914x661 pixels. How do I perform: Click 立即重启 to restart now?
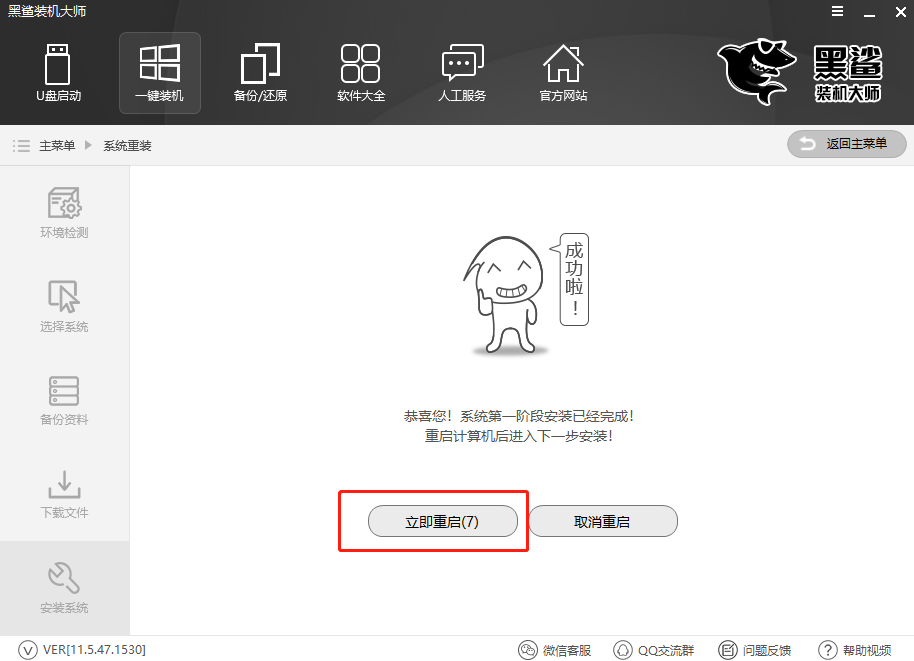443,521
